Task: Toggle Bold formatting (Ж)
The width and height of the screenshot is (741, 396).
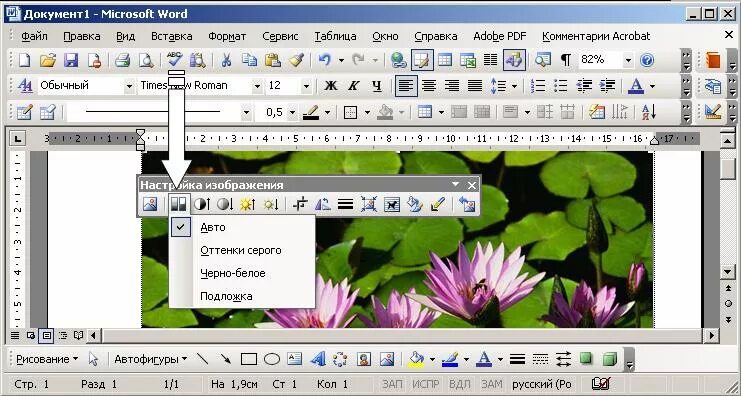Action: (331, 86)
